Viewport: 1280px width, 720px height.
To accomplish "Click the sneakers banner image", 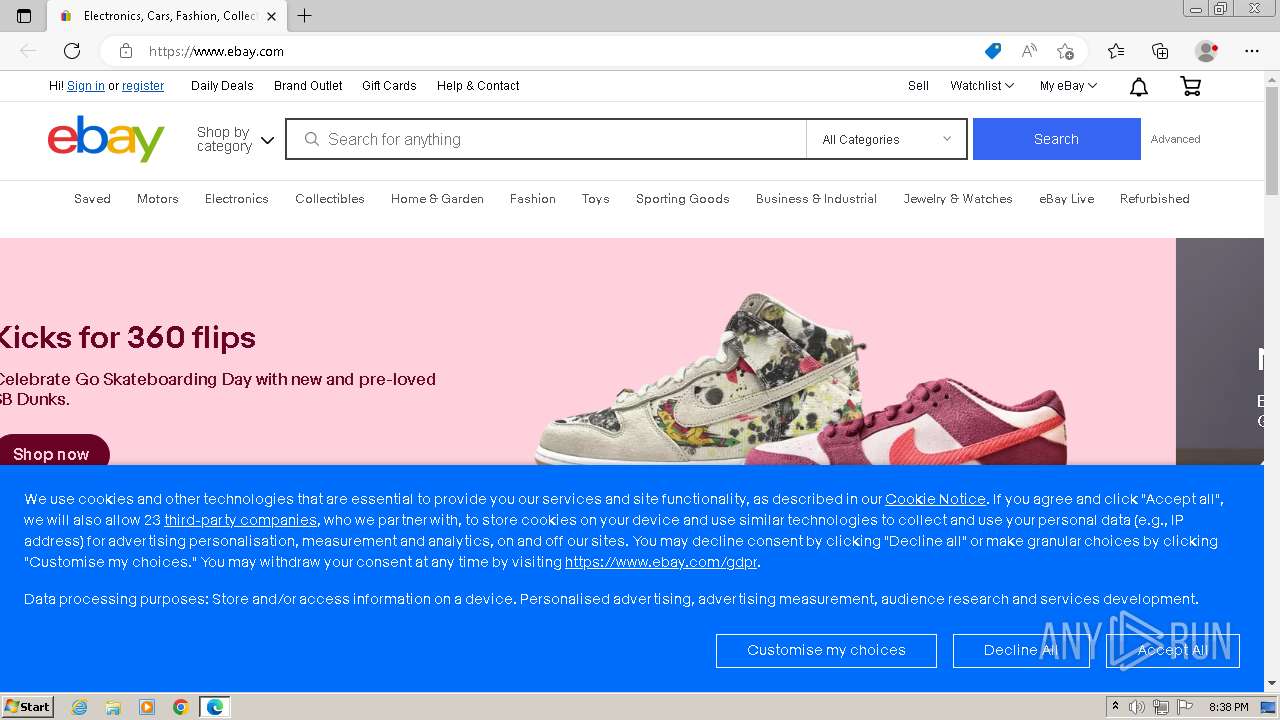I will click(800, 378).
